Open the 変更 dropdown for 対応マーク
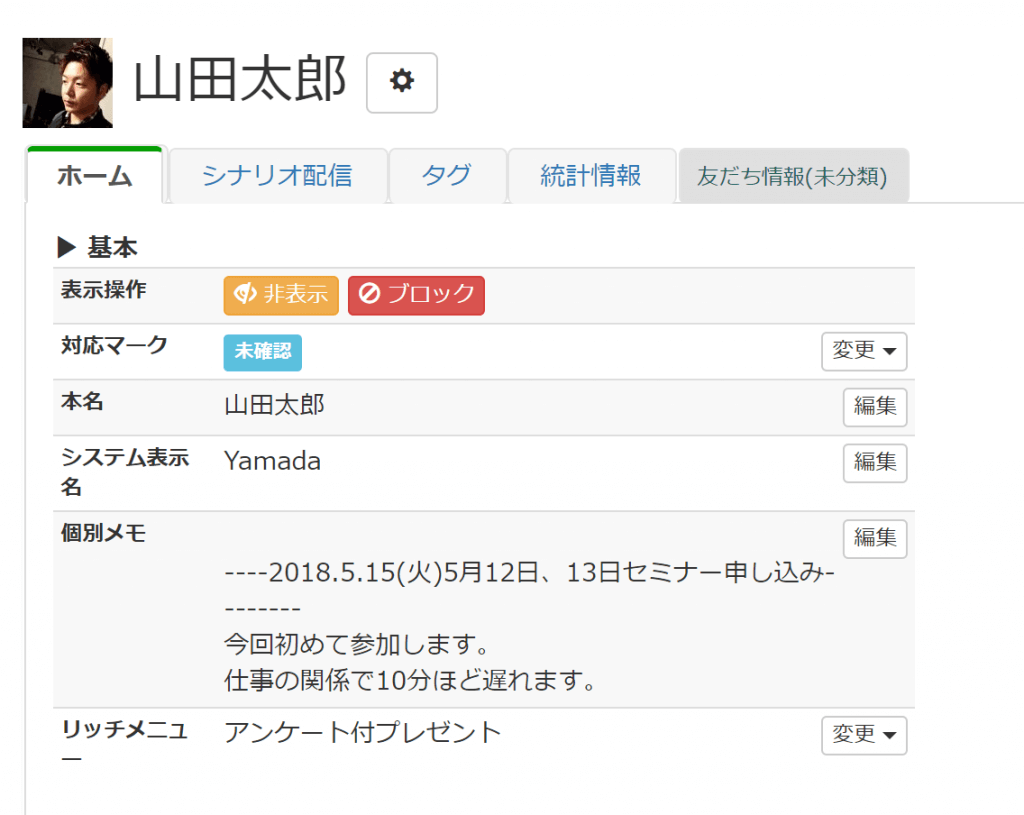Screen dimensions: 1024x815 (x=864, y=351)
